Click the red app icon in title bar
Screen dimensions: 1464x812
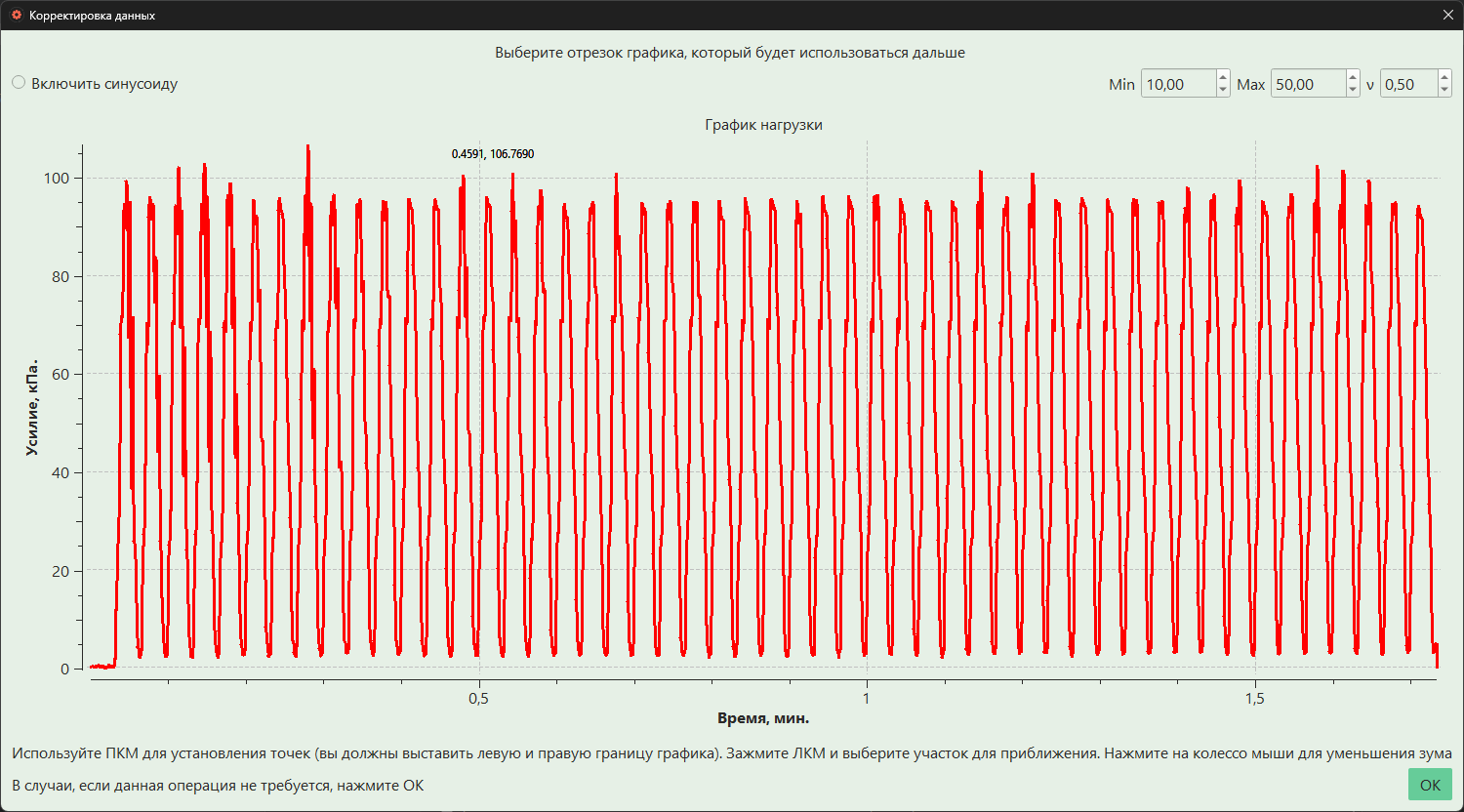[x=17, y=16]
